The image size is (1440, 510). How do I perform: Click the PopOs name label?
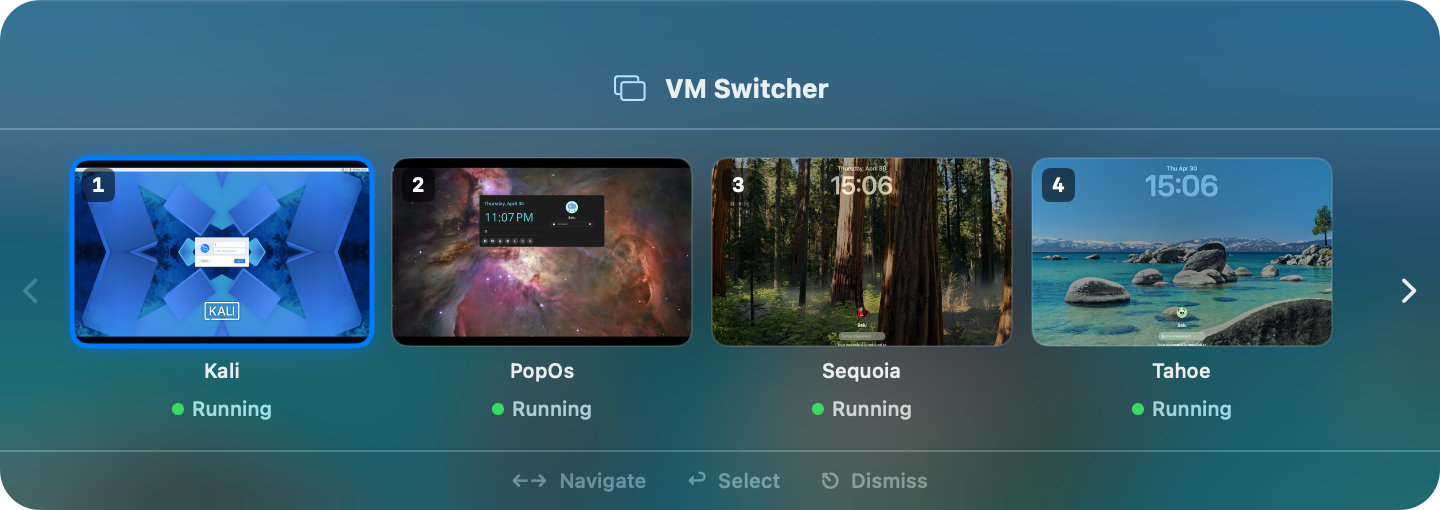pos(542,371)
